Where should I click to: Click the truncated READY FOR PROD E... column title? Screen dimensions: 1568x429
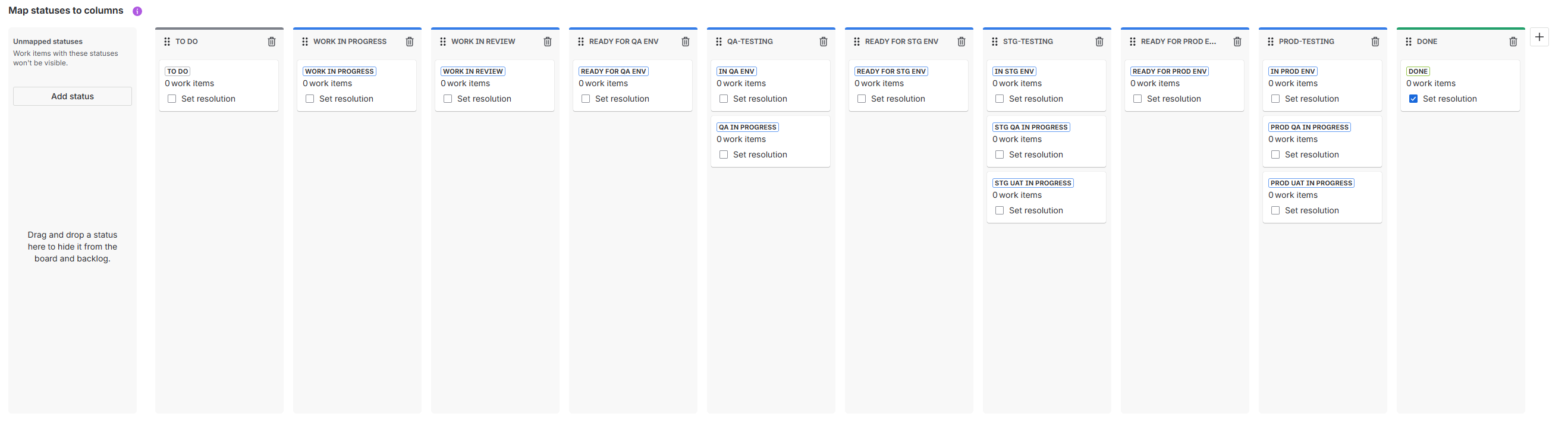click(1179, 42)
